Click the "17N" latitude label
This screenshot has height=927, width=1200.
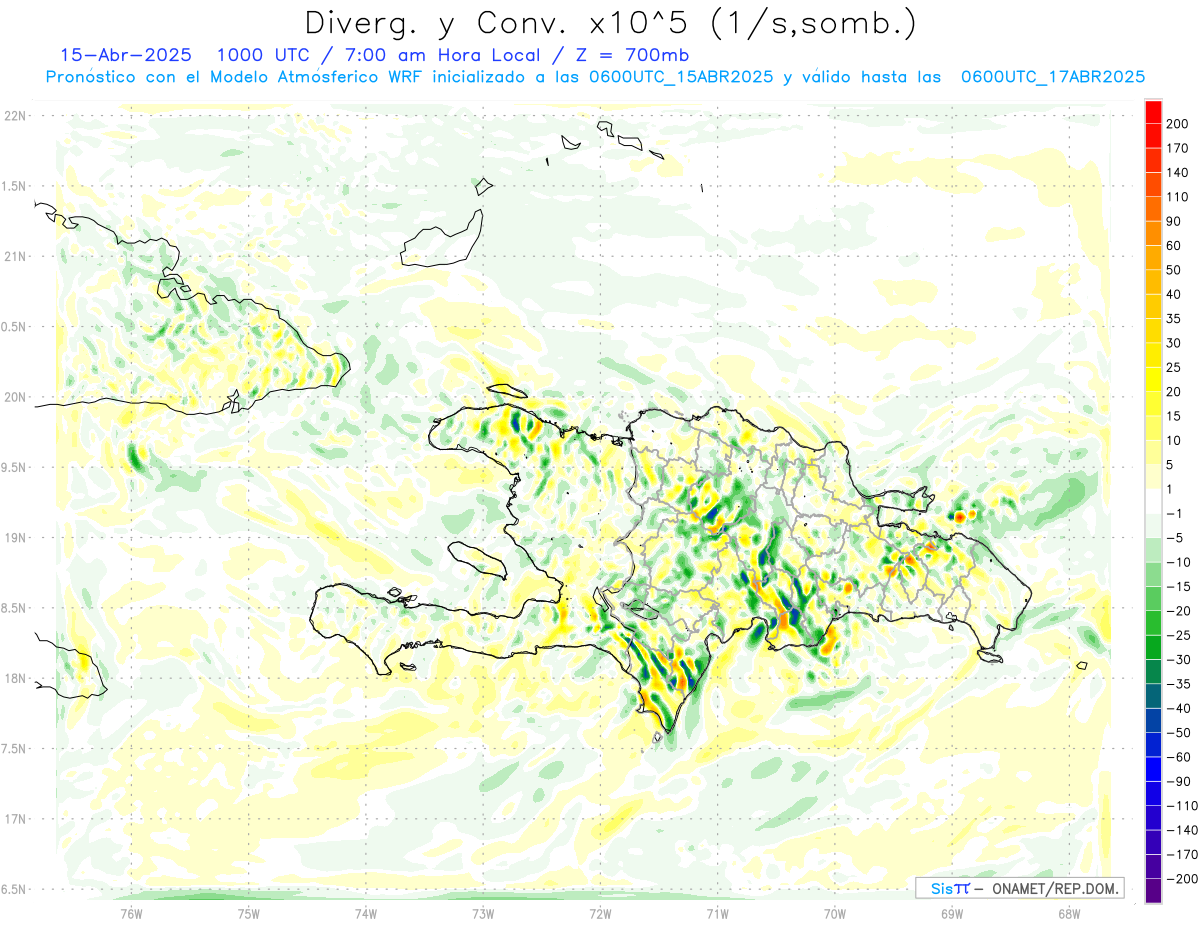15,818
